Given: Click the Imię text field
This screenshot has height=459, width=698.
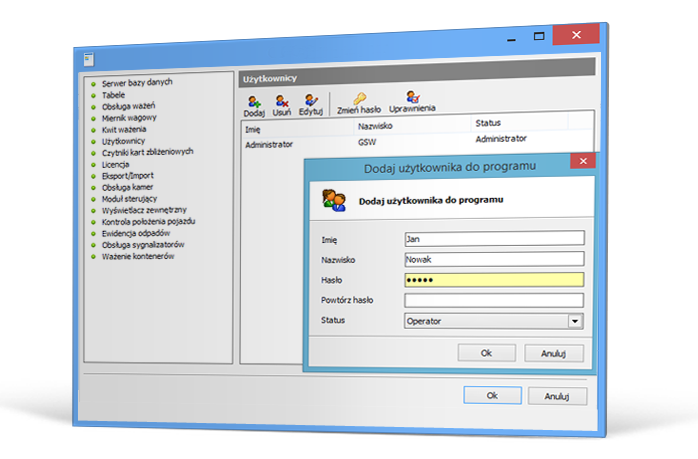Looking at the screenshot, I should (493, 238).
